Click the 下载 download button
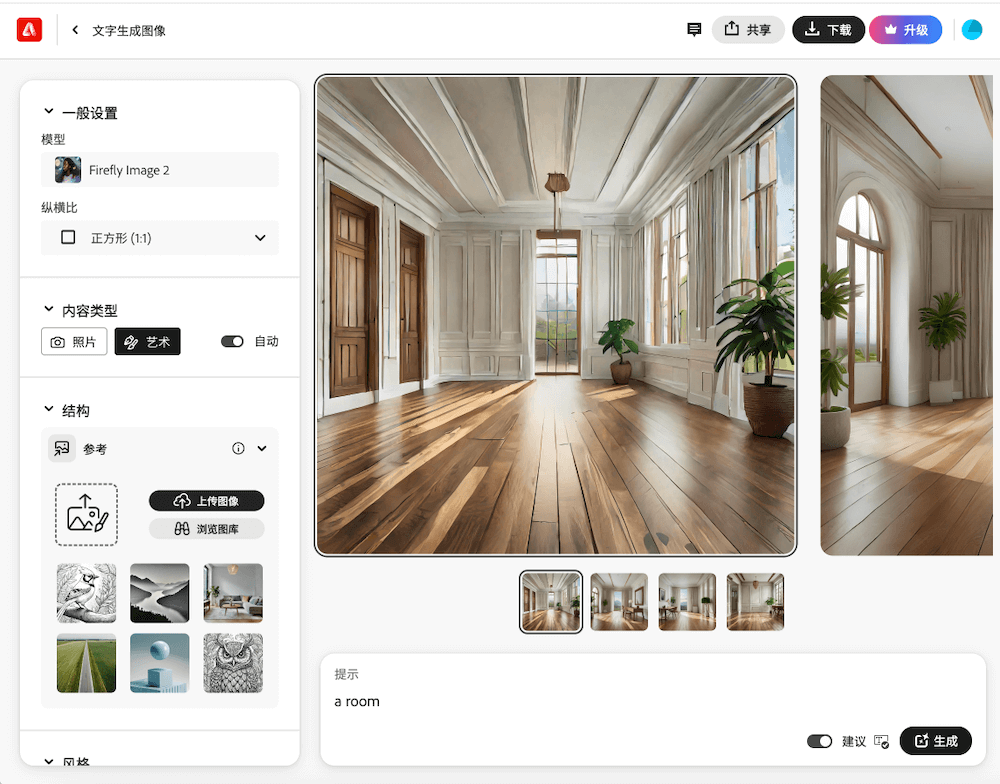Viewport: 1000px width, 784px height. click(828, 30)
